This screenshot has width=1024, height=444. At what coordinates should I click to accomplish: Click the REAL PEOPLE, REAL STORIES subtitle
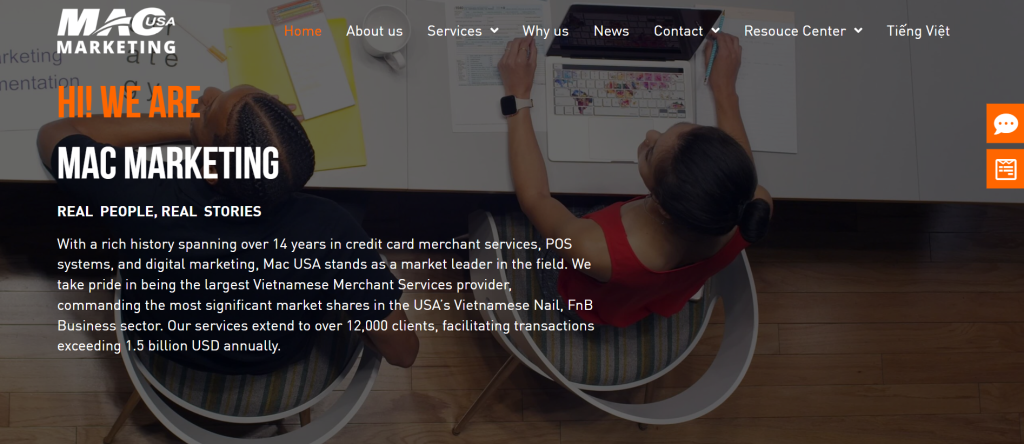tap(159, 212)
